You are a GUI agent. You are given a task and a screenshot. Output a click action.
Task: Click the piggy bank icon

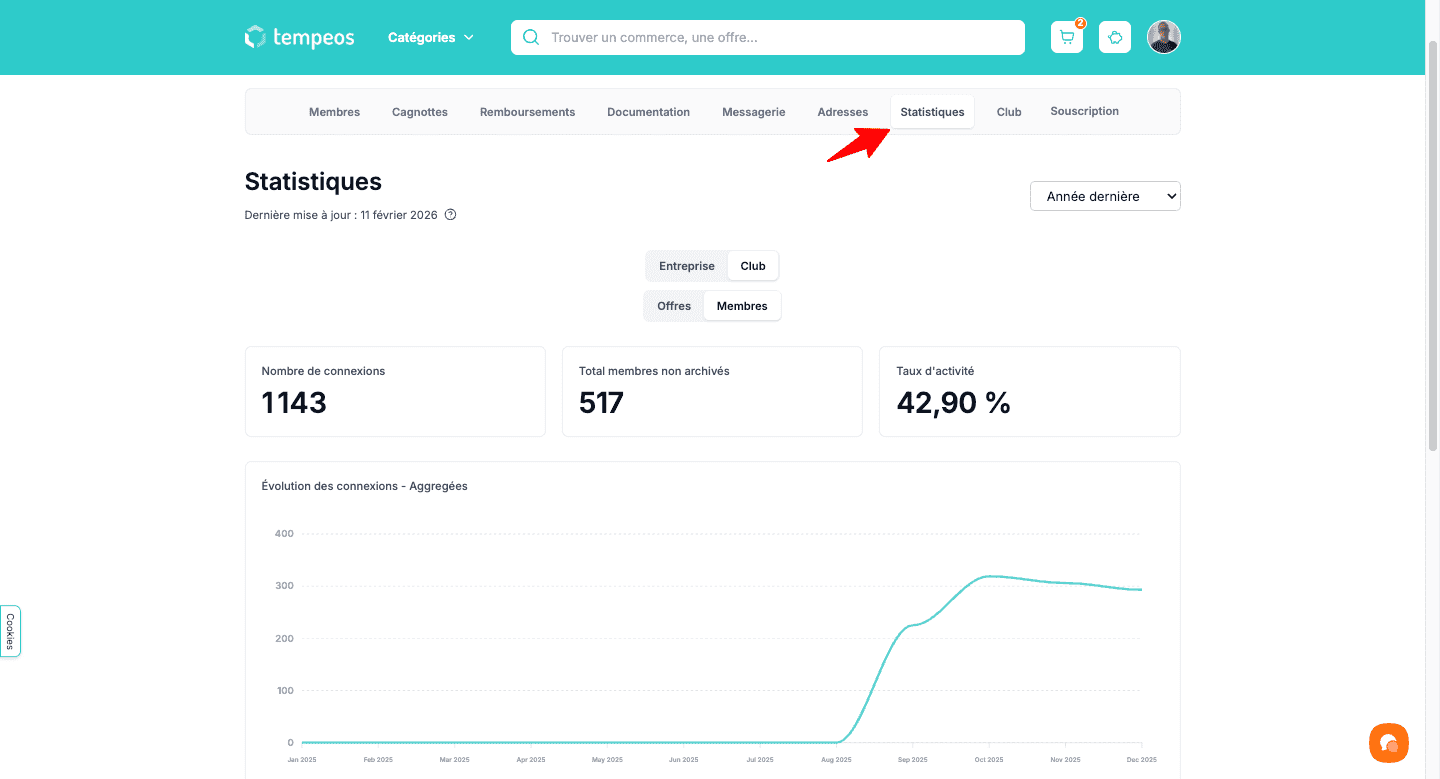click(1114, 38)
